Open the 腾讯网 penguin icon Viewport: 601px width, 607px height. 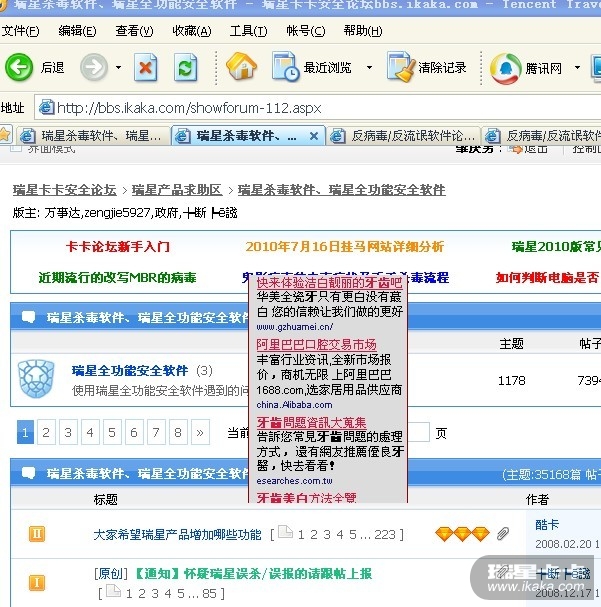click(505, 69)
